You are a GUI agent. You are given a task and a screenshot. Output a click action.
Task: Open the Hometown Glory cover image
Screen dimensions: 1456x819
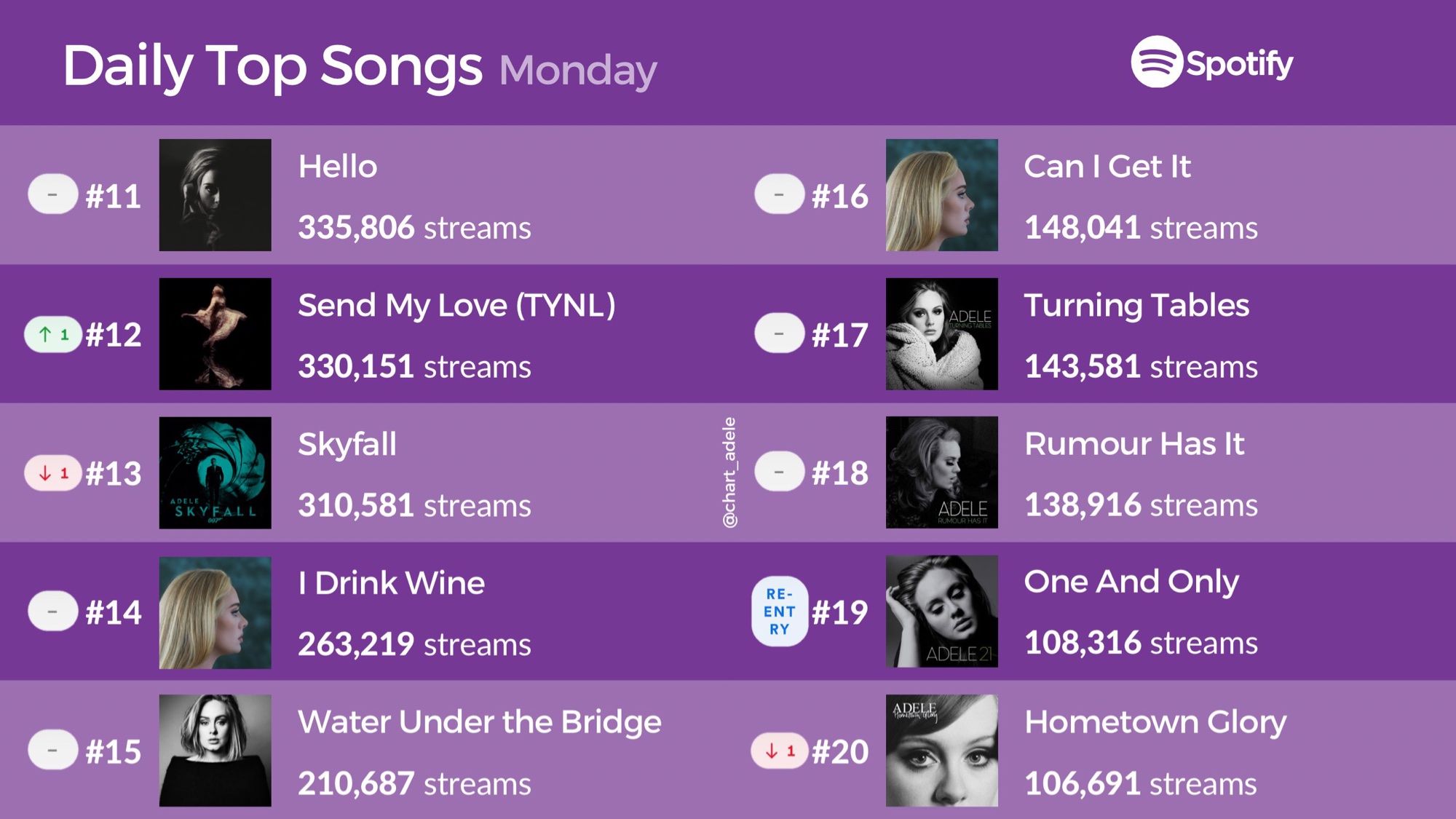942,751
